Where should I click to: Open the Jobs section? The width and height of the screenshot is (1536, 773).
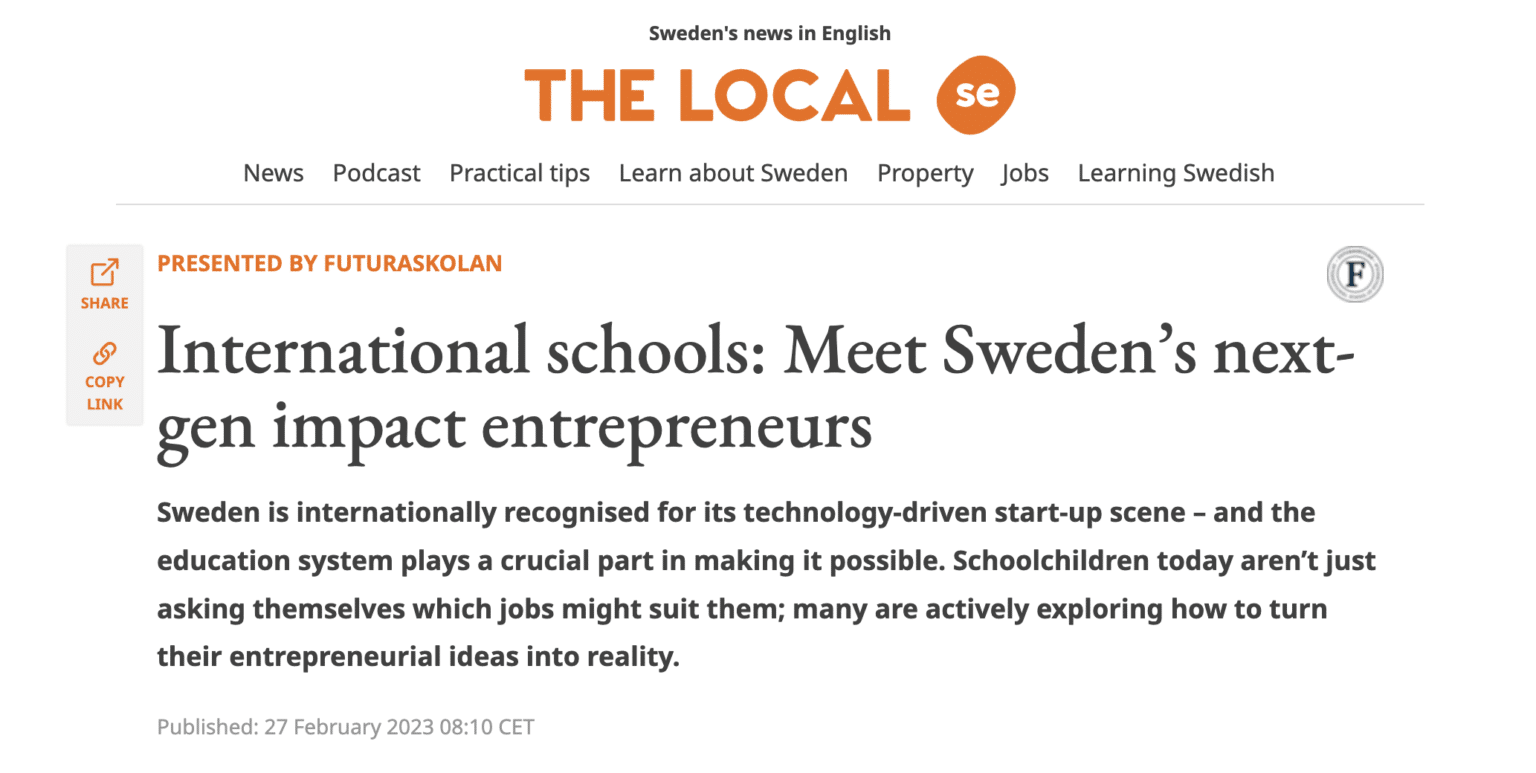[1025, 173]
